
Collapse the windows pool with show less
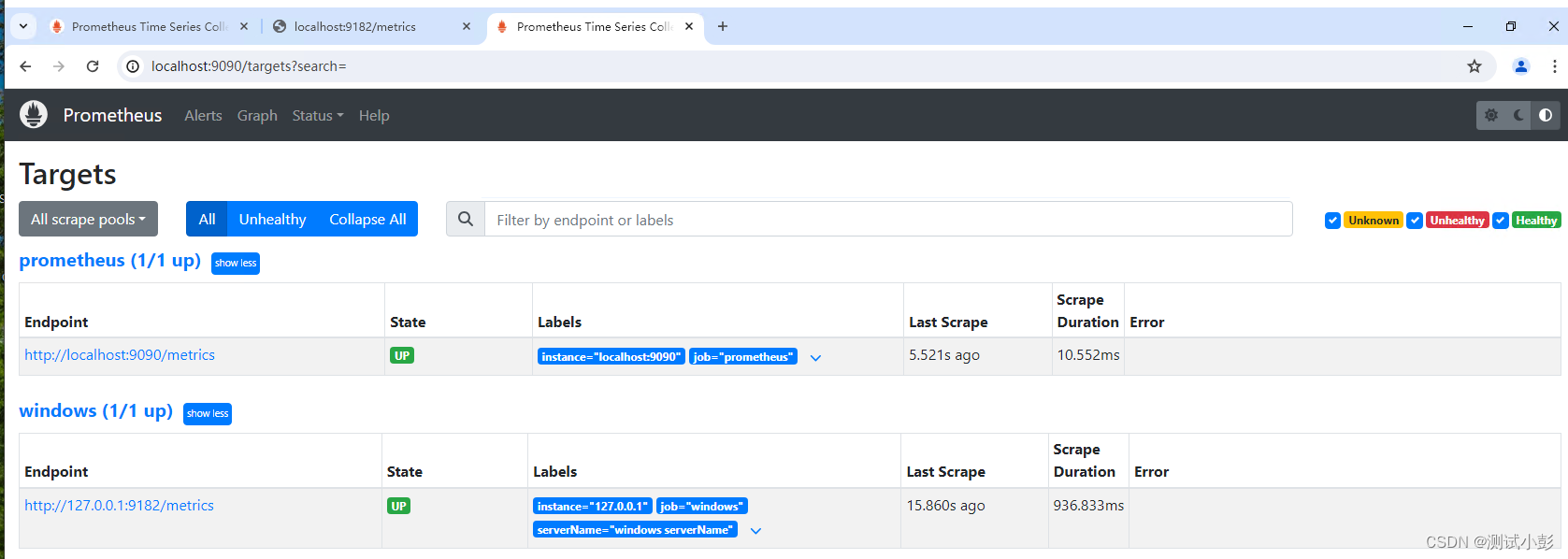208,414
